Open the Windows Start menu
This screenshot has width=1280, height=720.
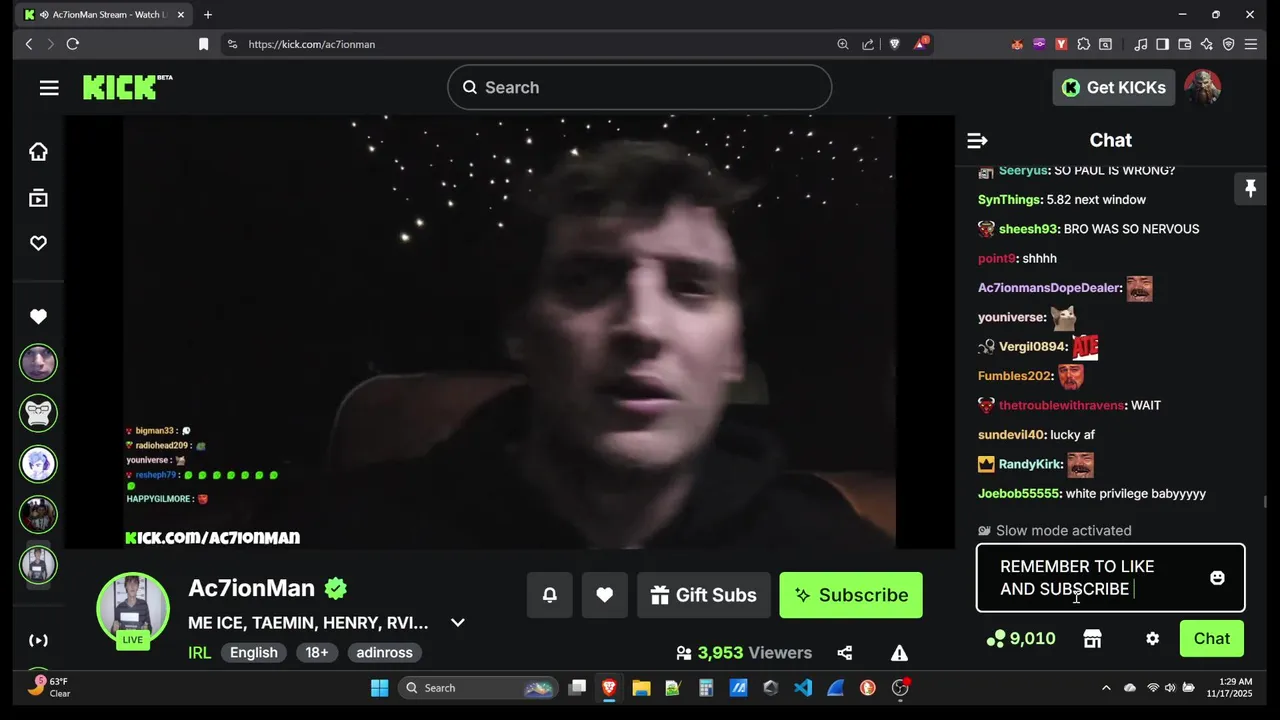tap(380, 688)
